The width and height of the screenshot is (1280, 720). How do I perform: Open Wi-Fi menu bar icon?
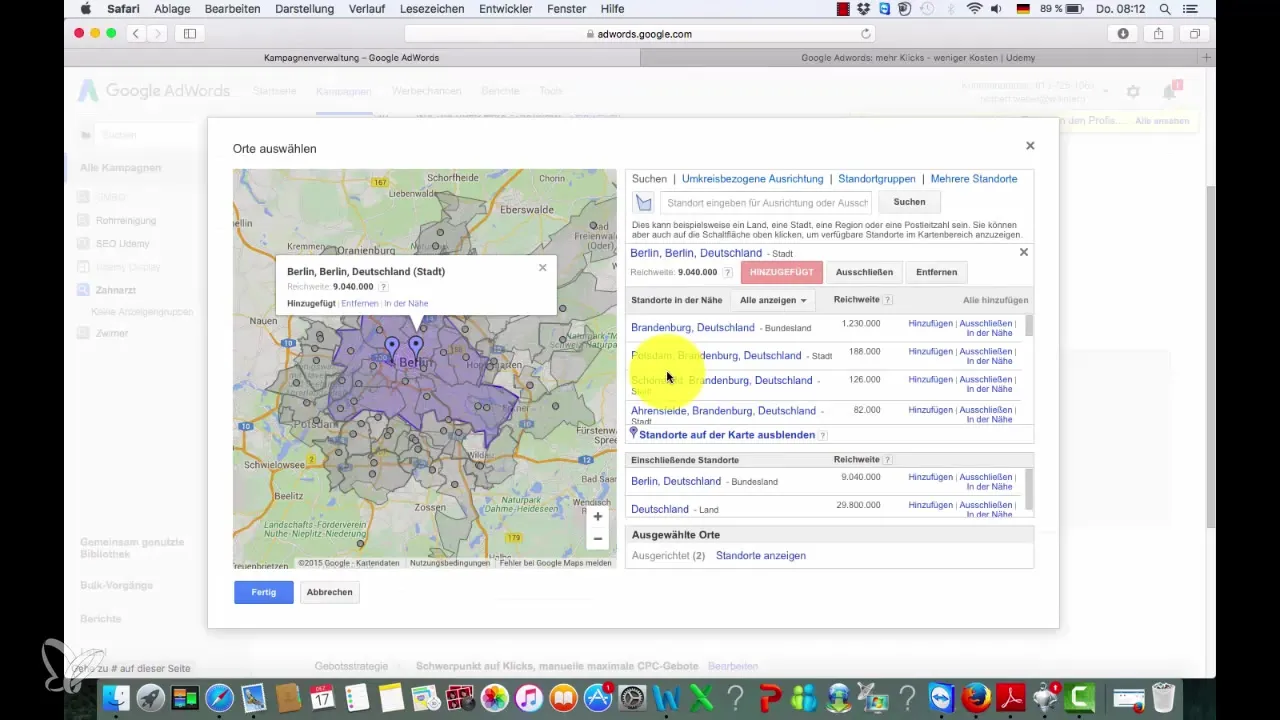coord(973,8)
